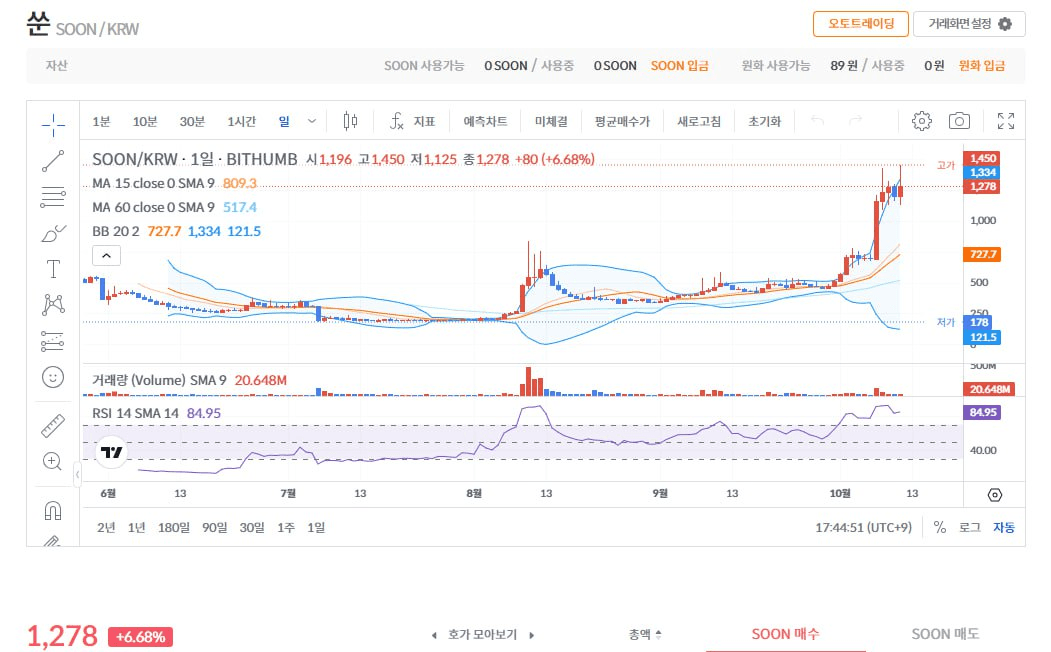The image size is (1051, 652).
Task: Collapse the indicator legend chevron
Action: click(x=106, y=255)
